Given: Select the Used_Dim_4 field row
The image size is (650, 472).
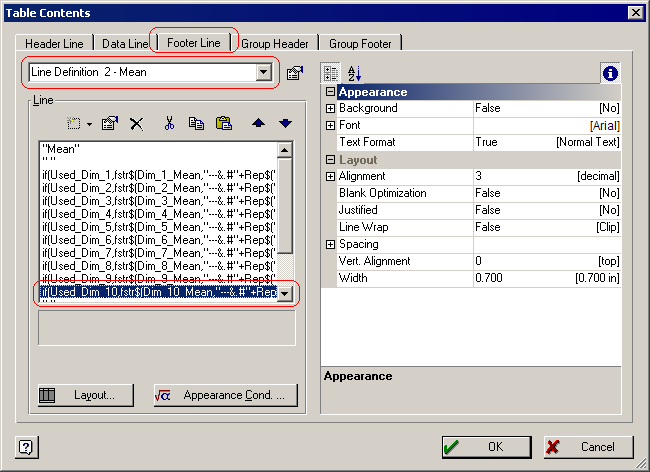Looking at the screenshot, I should 159,214.
